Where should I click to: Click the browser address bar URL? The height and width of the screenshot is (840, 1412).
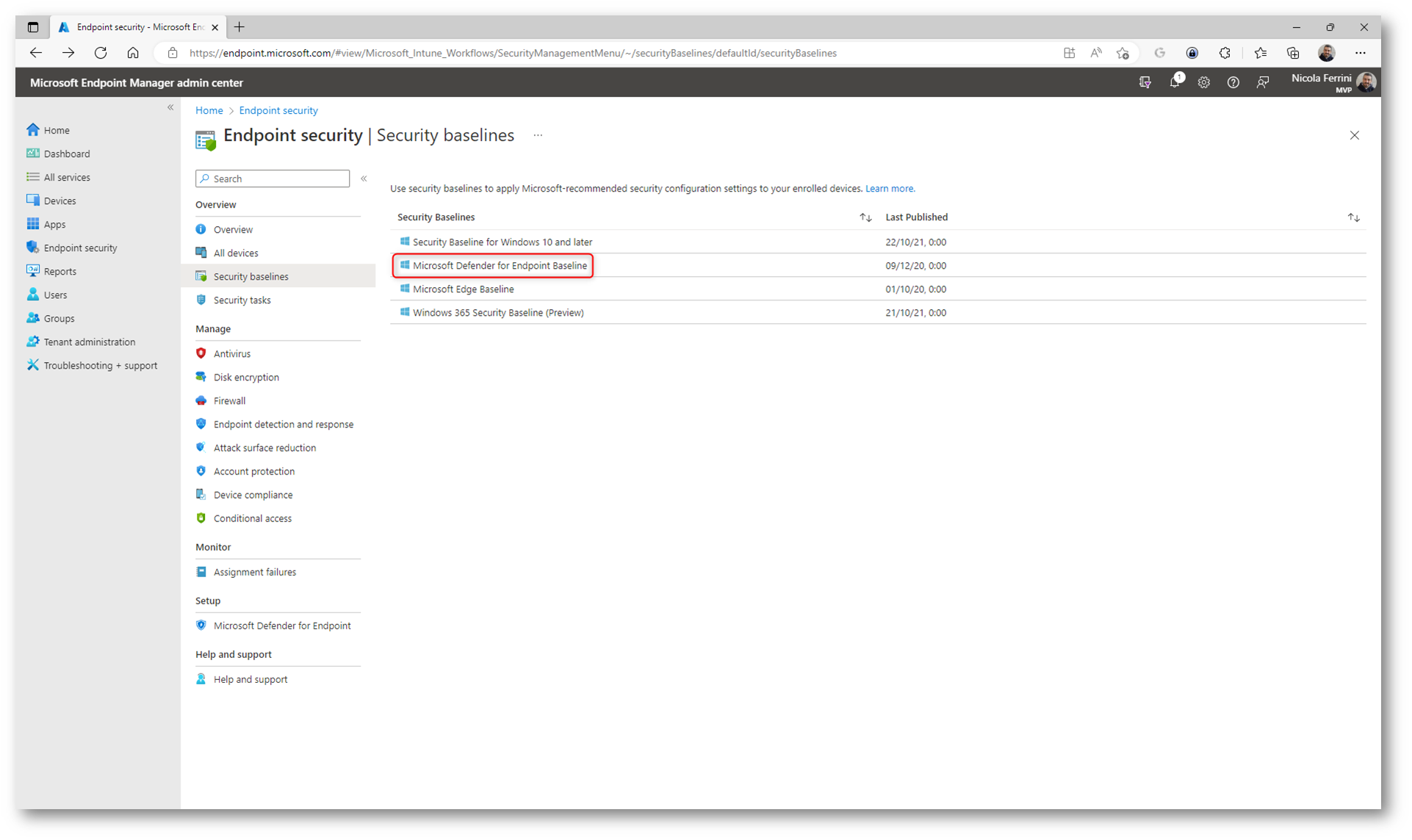[513, 53]
